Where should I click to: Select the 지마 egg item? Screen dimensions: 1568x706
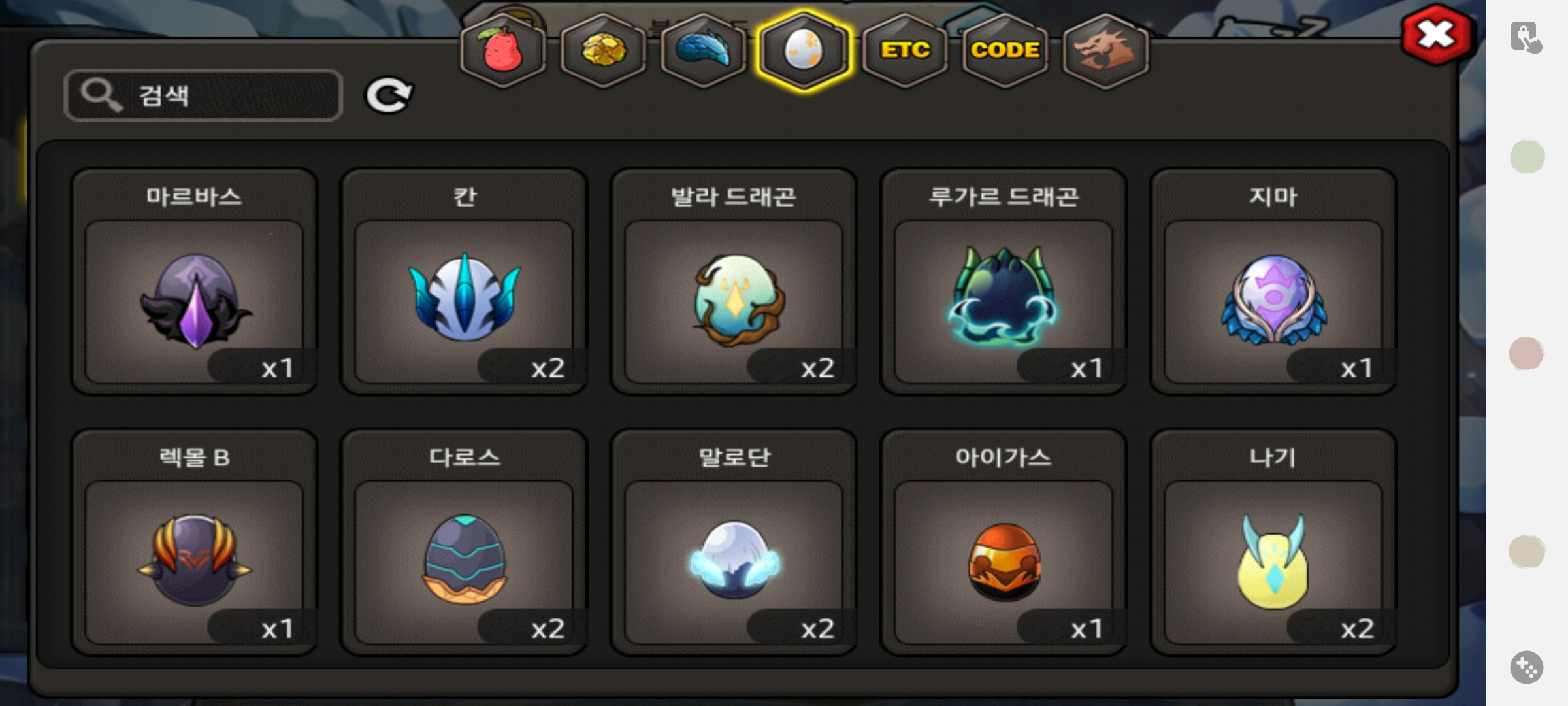tap(1273, 282)
